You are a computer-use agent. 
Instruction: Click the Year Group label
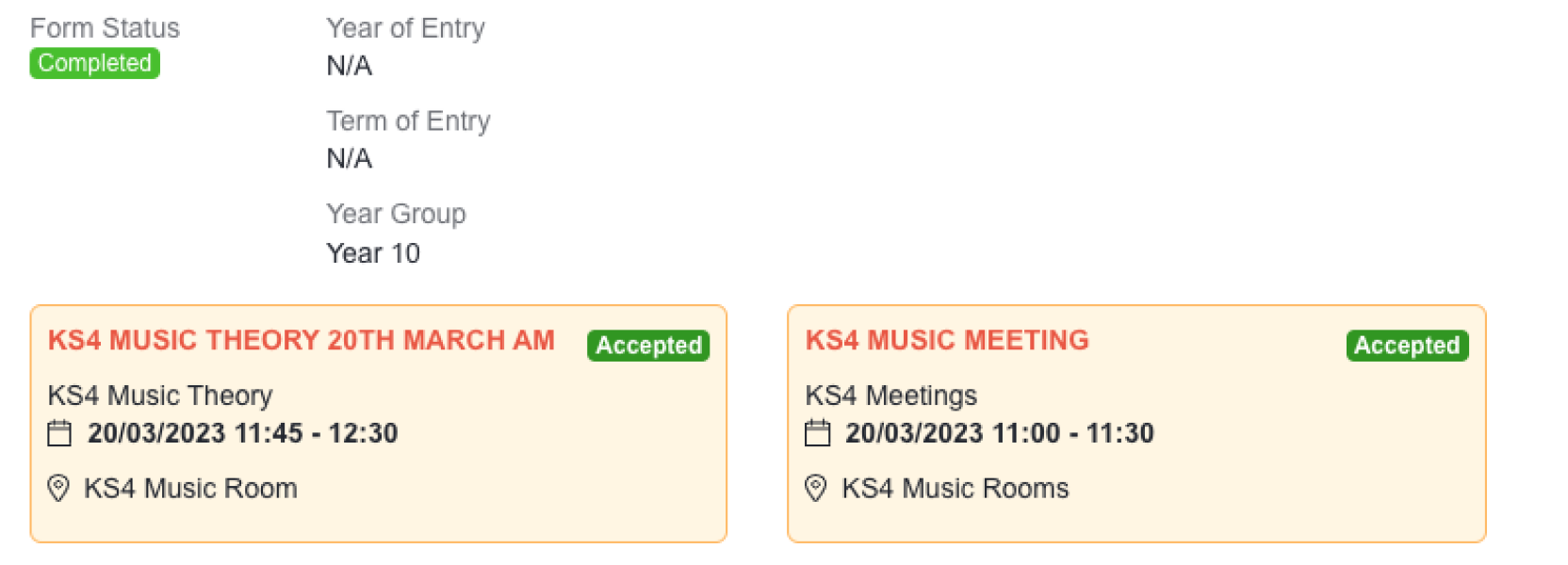click(396, 214)
